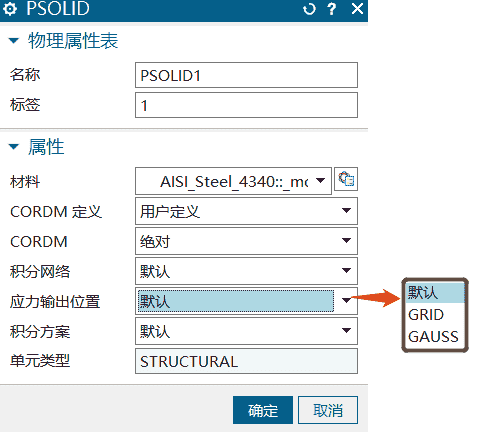
Task: Click the 名称 field containing PSOLID1
Action: 246,75
